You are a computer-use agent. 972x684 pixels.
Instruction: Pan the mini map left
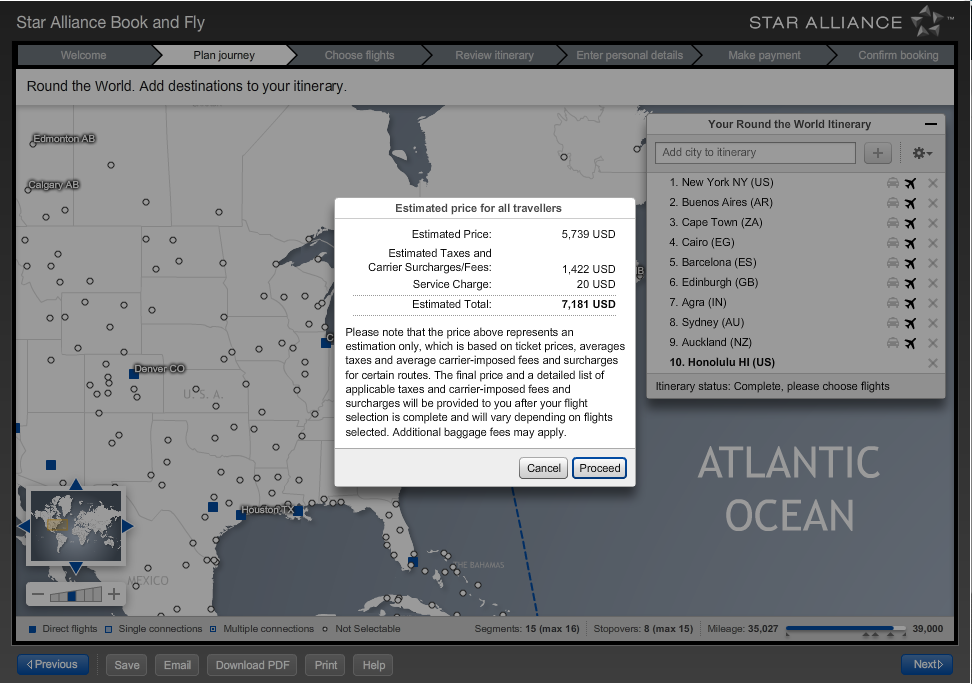[x=24, y=526]
